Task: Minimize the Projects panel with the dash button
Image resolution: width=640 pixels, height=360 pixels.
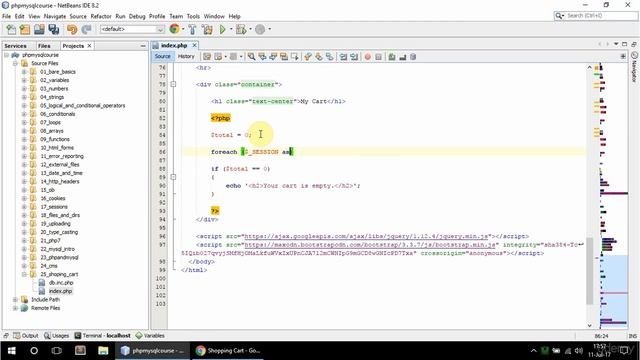Action: click(143, 46)
